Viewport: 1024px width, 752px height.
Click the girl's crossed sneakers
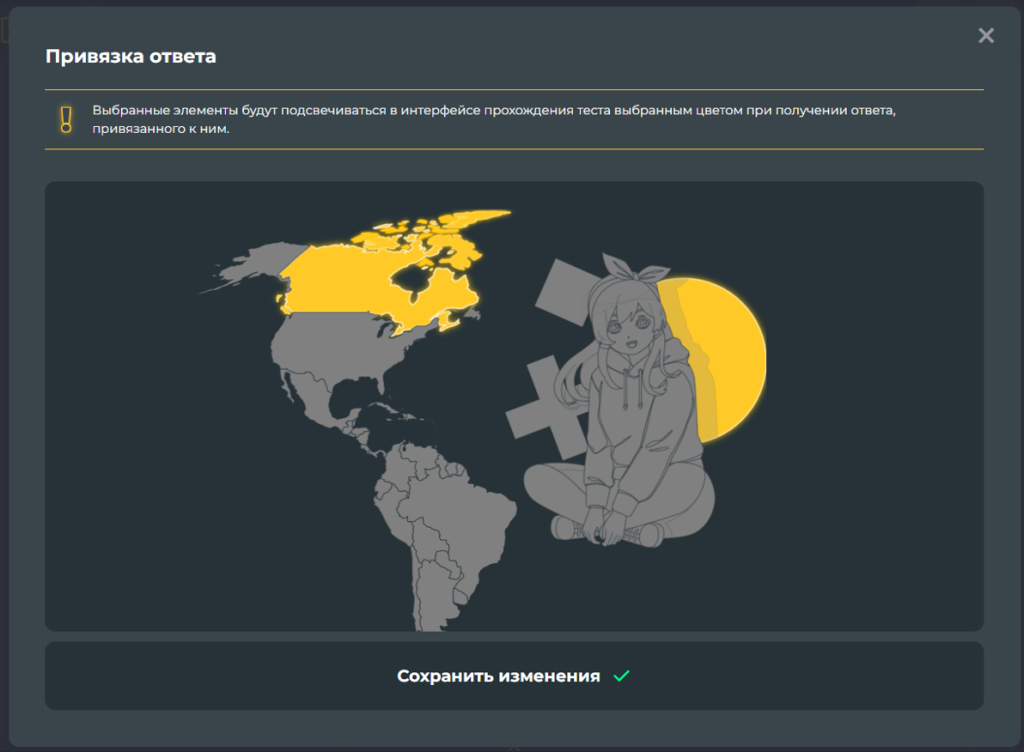pos(610,530)
